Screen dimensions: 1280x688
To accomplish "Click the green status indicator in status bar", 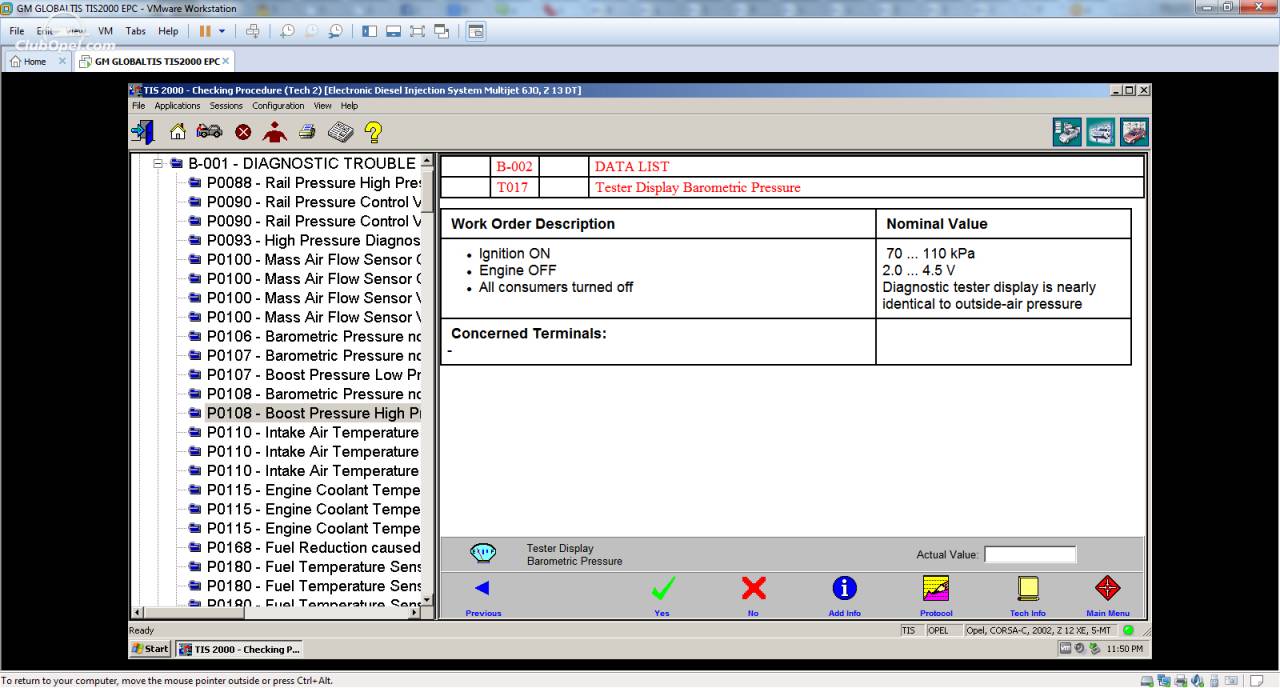I will [1129, 630].
